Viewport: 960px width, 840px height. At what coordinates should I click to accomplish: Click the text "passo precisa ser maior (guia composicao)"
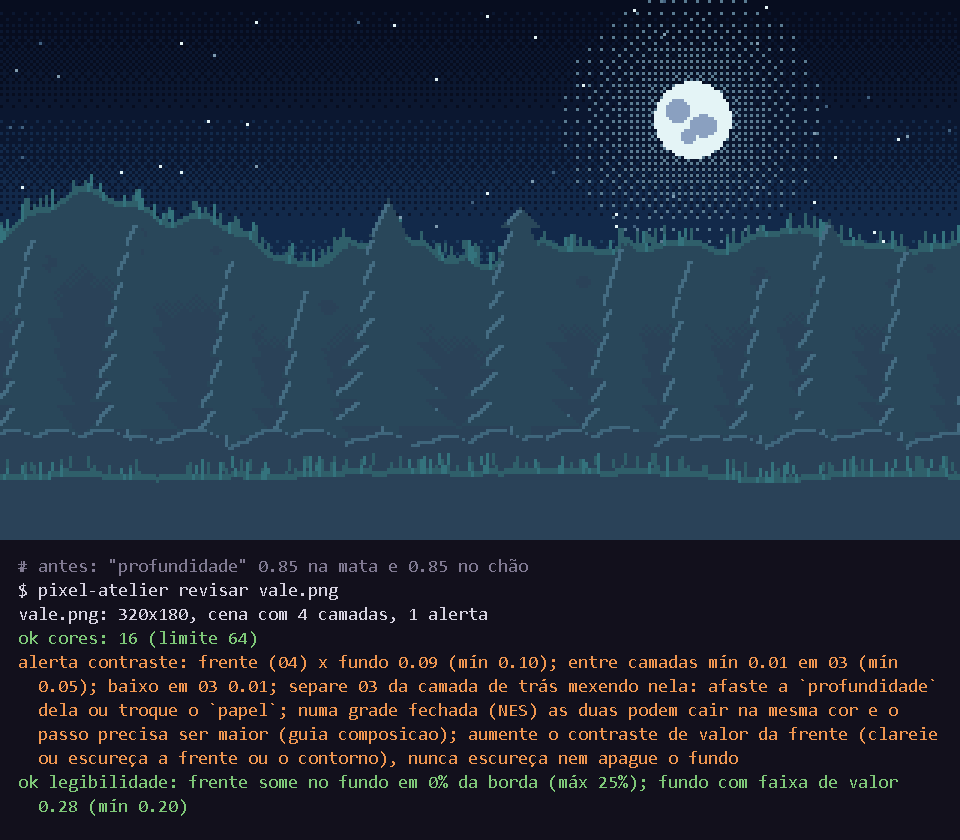click(x=248, y=734)
